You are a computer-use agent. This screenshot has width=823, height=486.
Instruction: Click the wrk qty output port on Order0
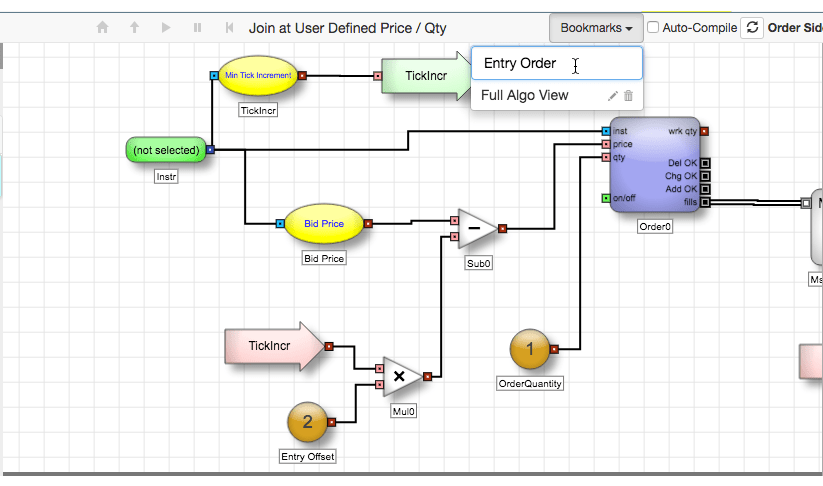pos(704,131)
